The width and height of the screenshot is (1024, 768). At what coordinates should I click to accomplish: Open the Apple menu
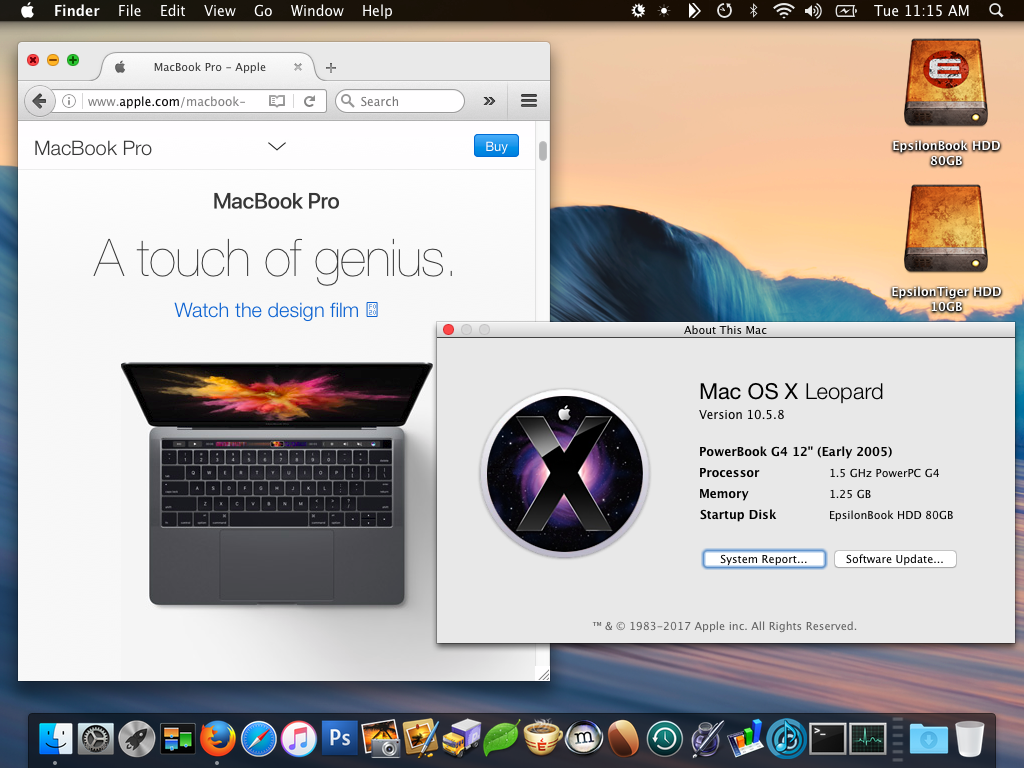coord(27,10)
